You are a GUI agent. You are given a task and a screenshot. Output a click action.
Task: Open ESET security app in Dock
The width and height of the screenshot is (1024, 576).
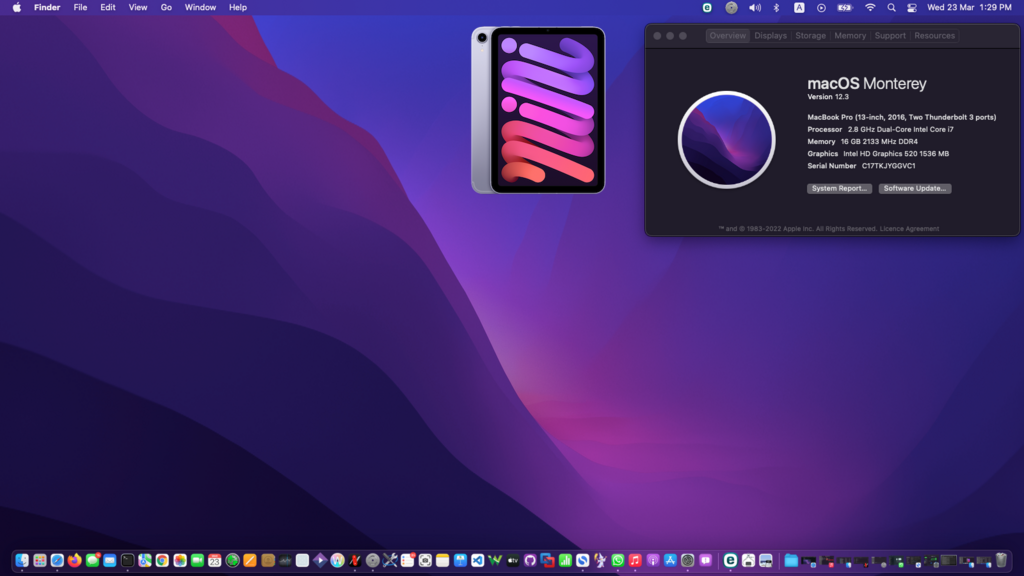point(730,560)
